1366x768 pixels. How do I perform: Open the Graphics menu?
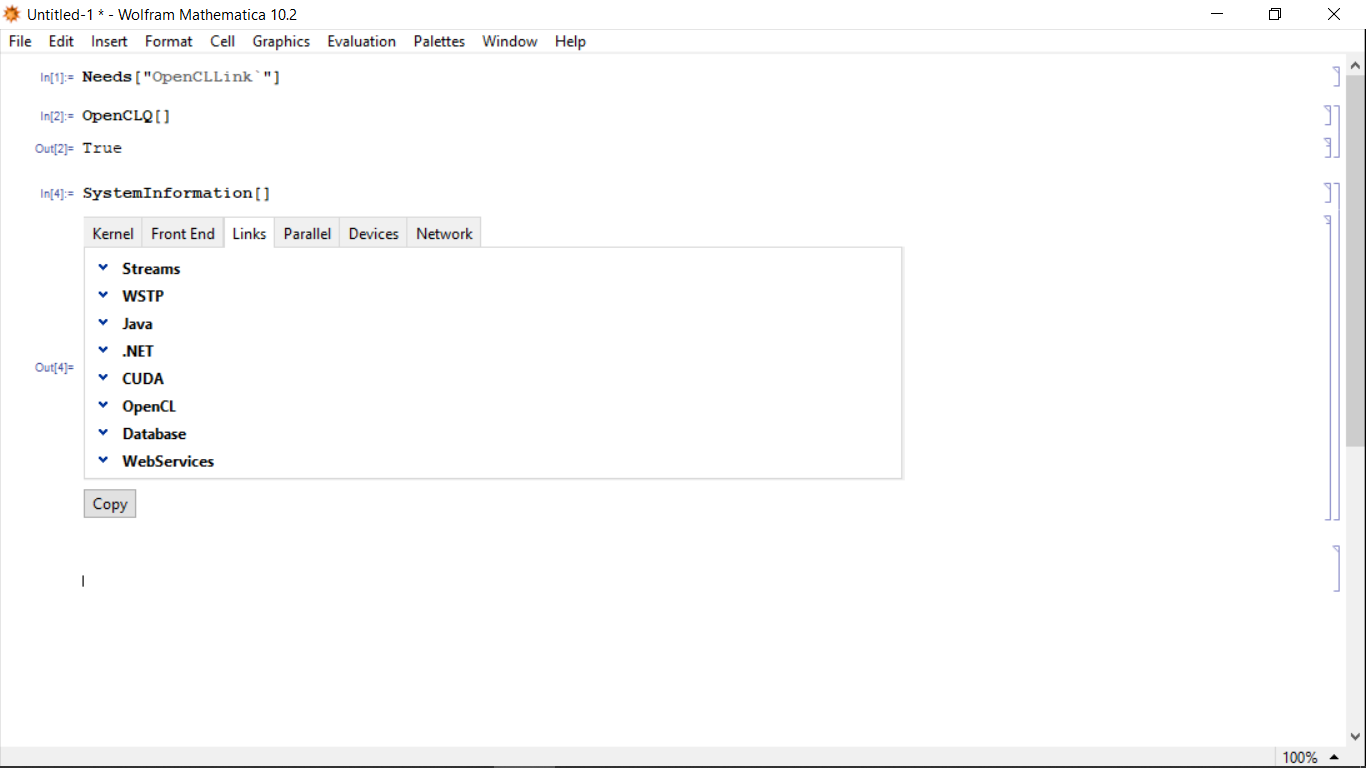281,41
